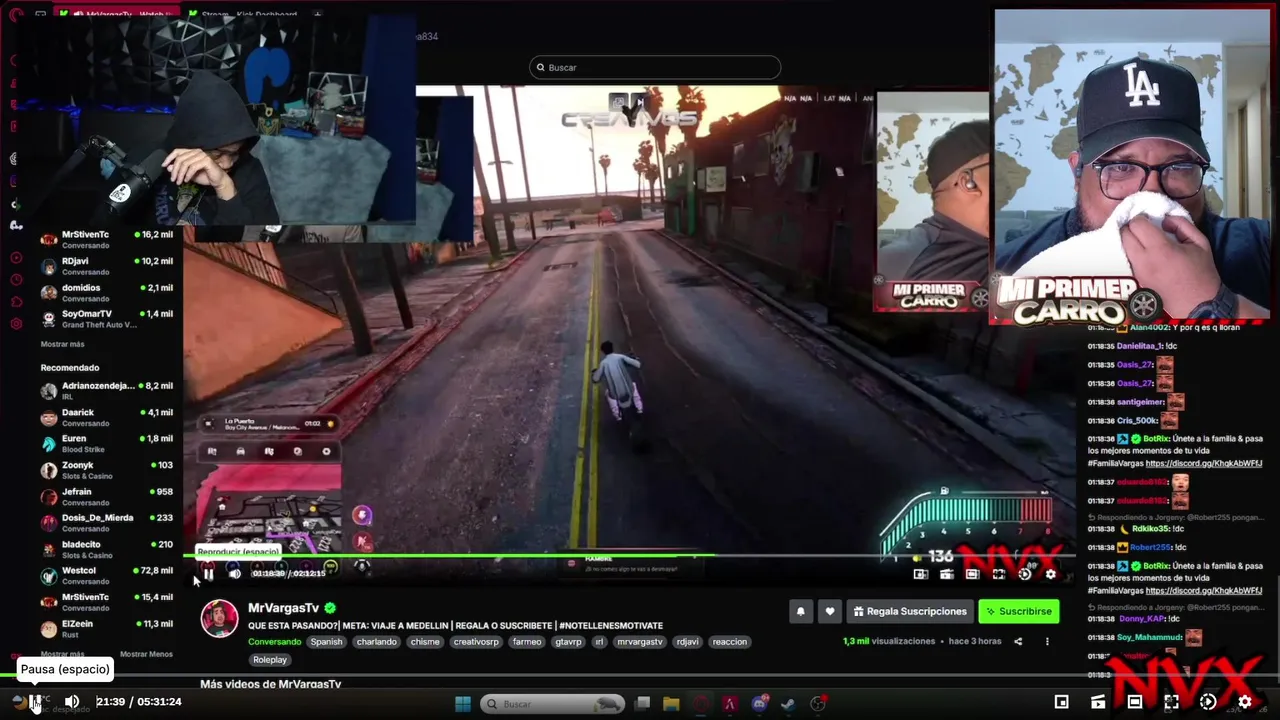Switch to the Stream - Kick Dashboard tab
Image resolution: width=1280 pixels, height=720 pixels.
click(244, 15)
